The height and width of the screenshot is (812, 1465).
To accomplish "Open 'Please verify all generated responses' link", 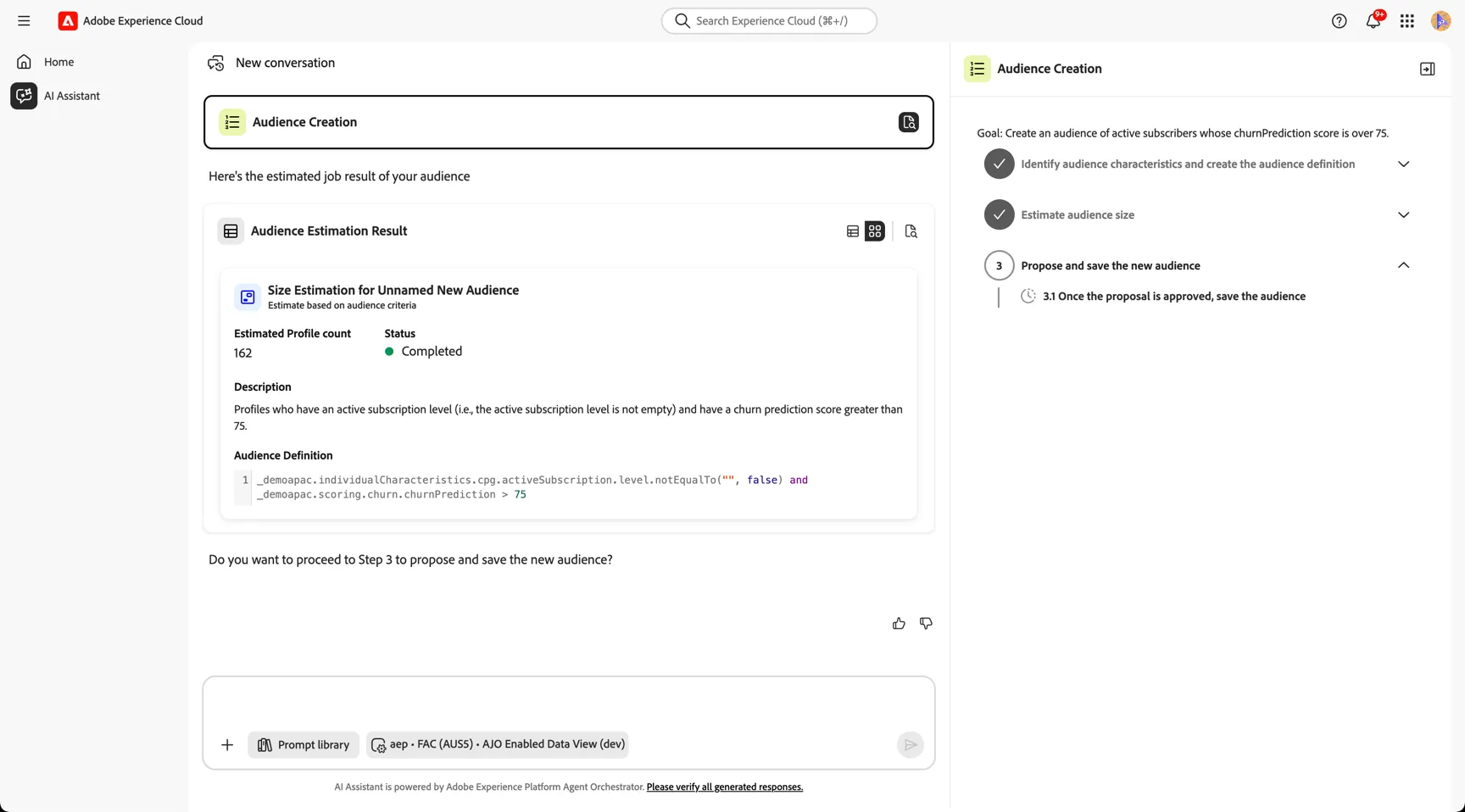I will pos(725,787).
